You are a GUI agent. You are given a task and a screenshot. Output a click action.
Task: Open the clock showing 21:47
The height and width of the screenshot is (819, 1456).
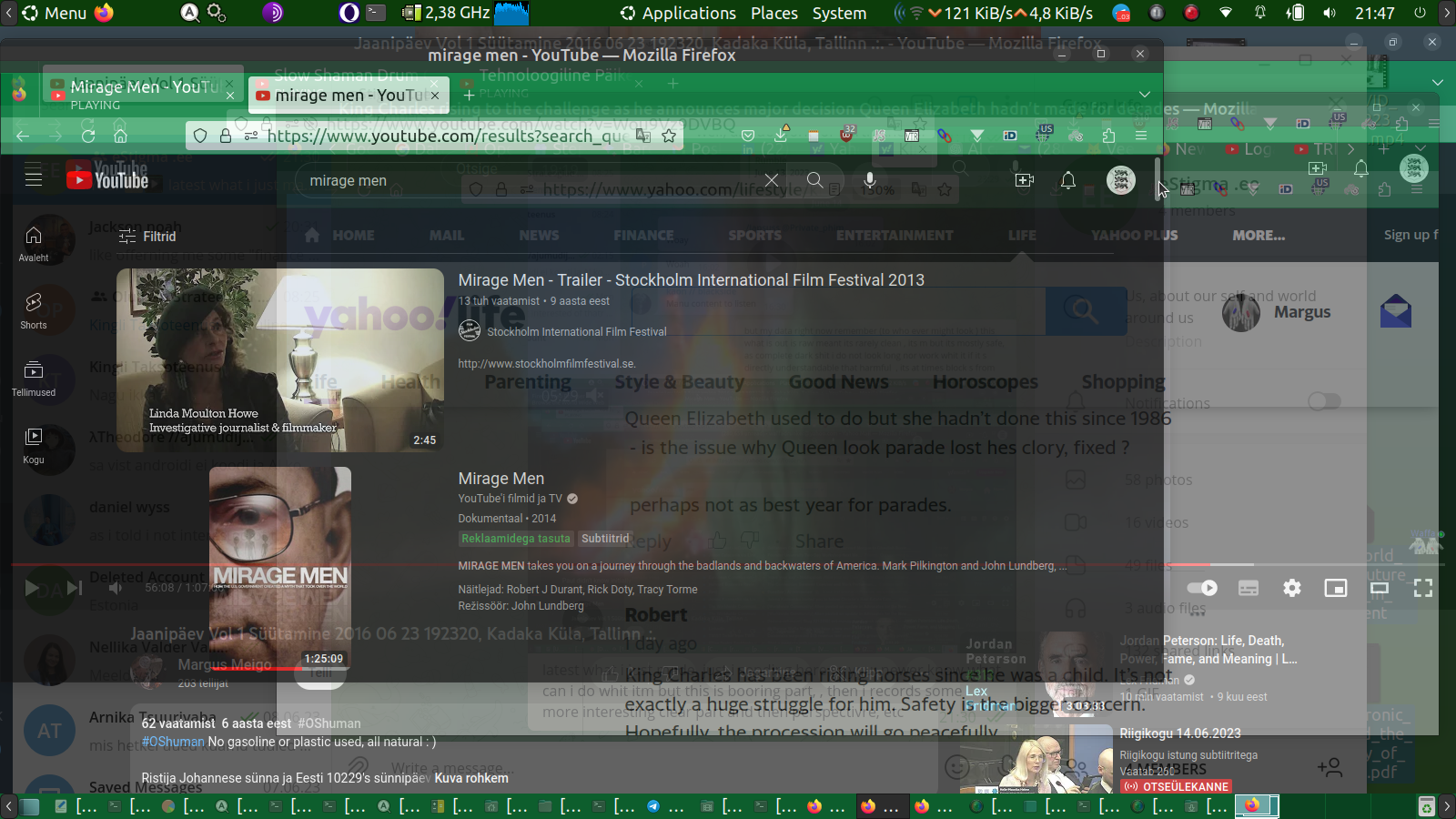(x=1375, y=13)
